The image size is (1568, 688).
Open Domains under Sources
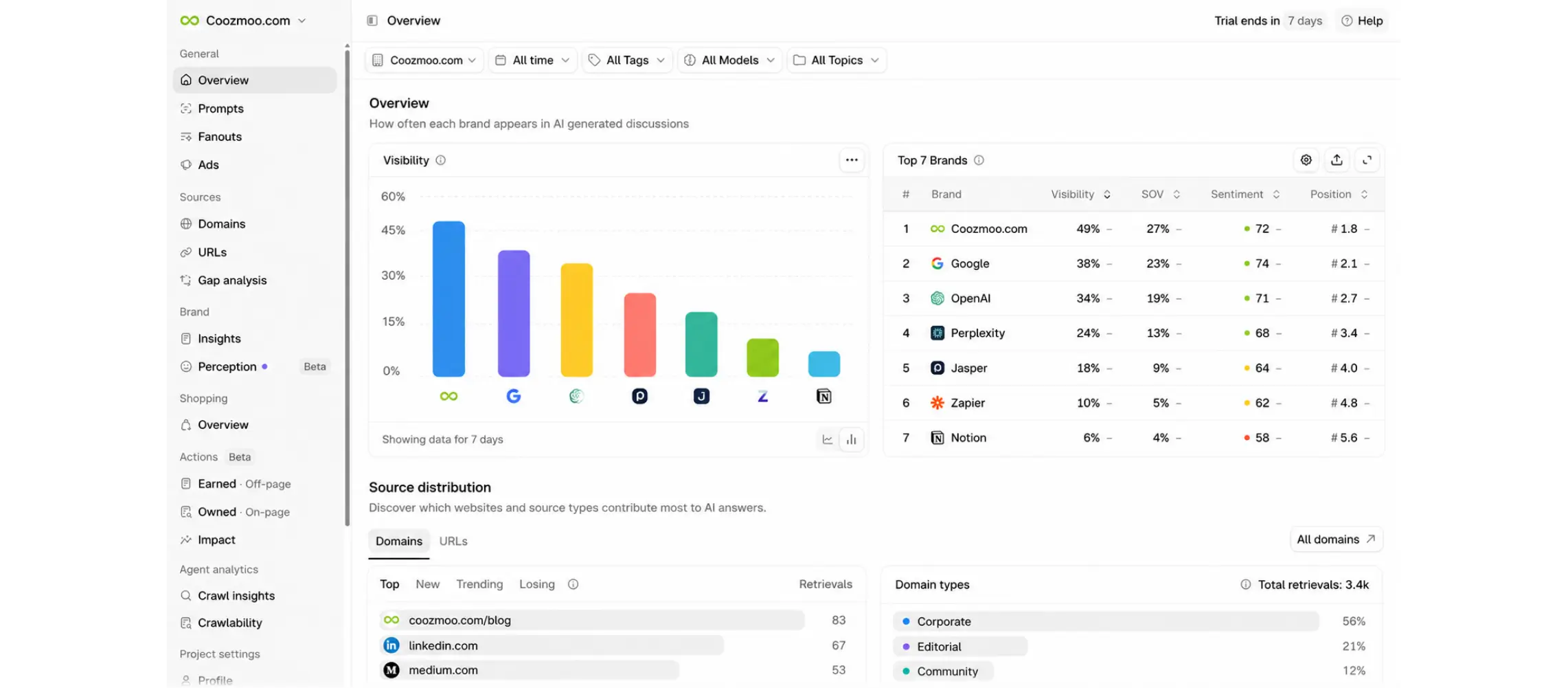point(255,224)
